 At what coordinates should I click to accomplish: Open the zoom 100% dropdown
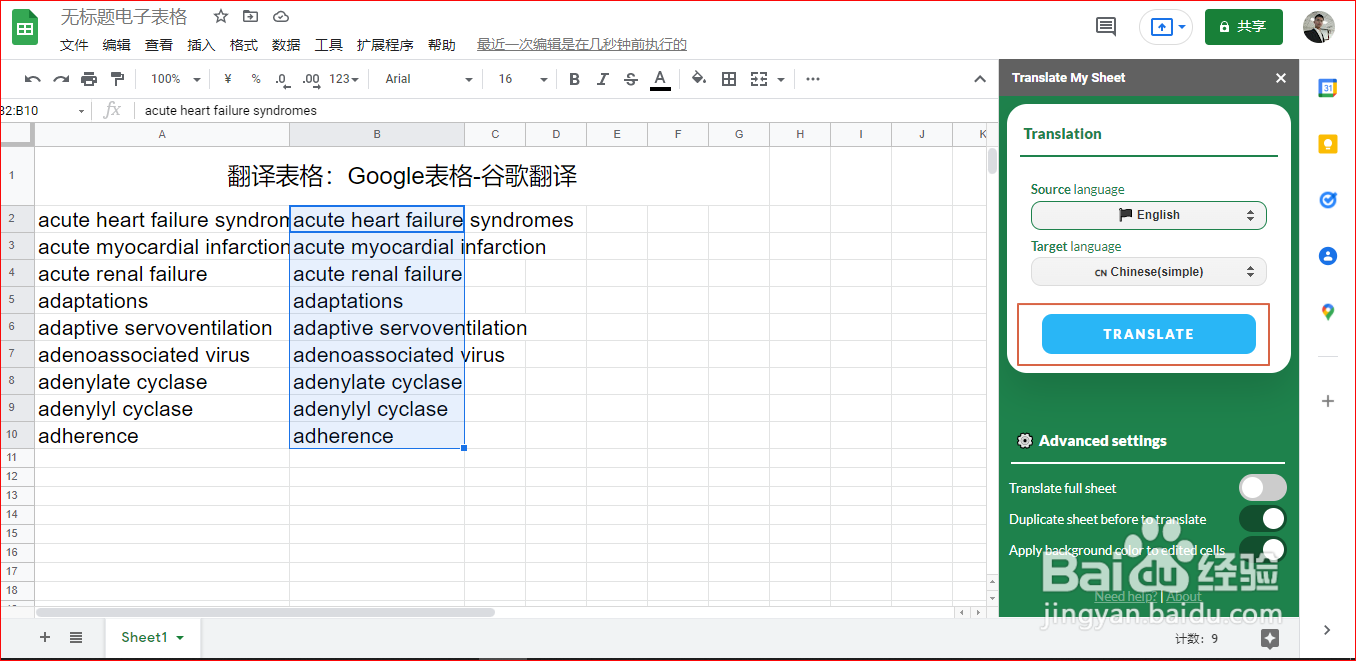(x=175, y=79)
